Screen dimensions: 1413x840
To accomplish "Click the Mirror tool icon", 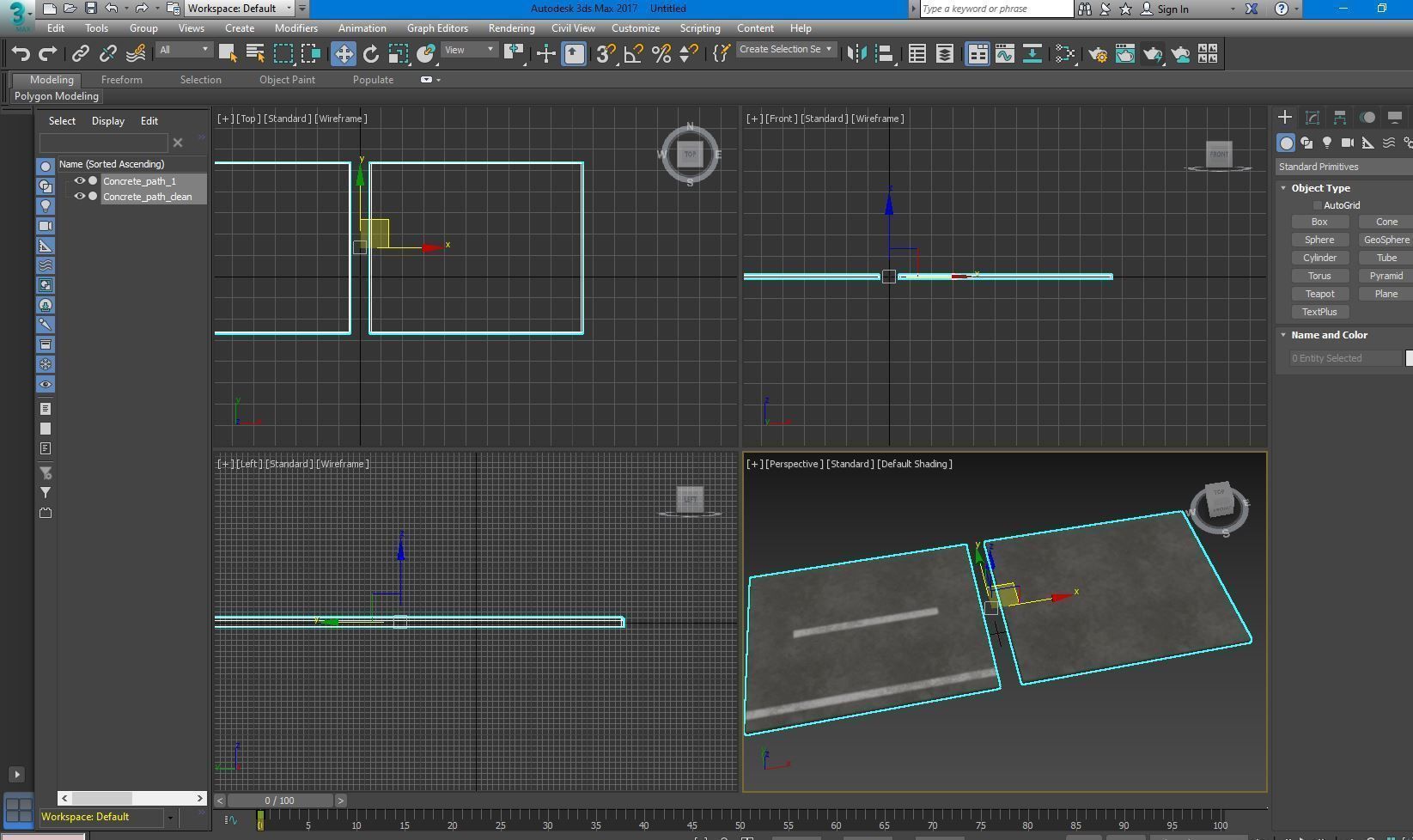I will pos(856,54).
